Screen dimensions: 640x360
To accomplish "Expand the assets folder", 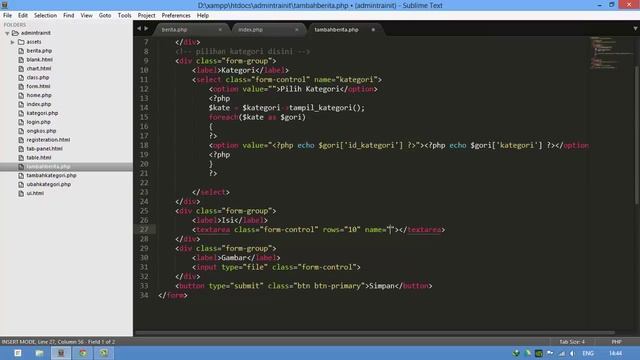I will click(13, 42).
